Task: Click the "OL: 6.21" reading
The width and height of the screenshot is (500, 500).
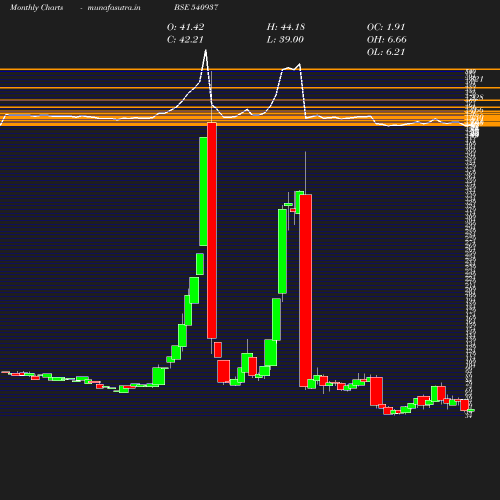Action: tap(386, 52)
